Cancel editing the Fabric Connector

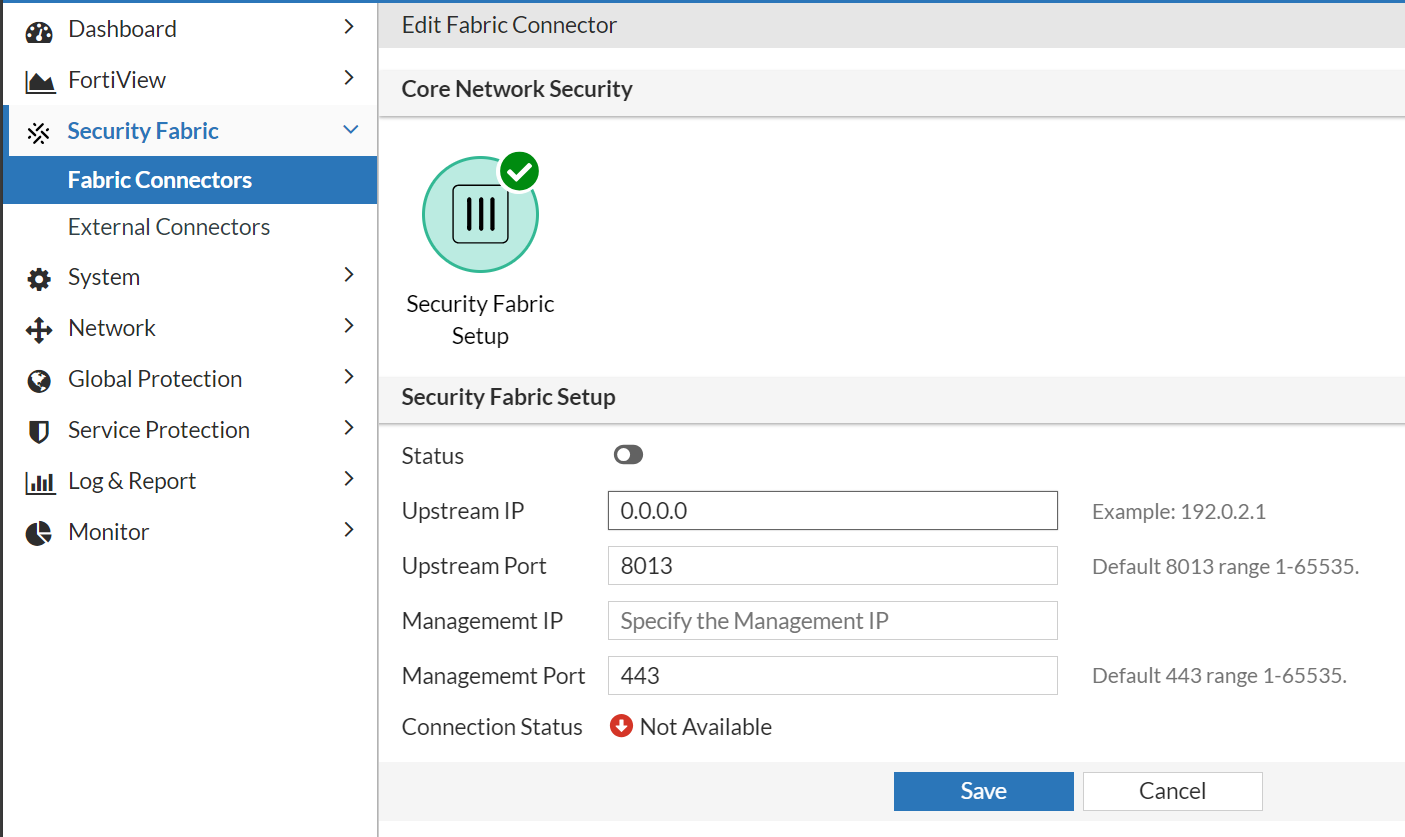(1172, 790)
